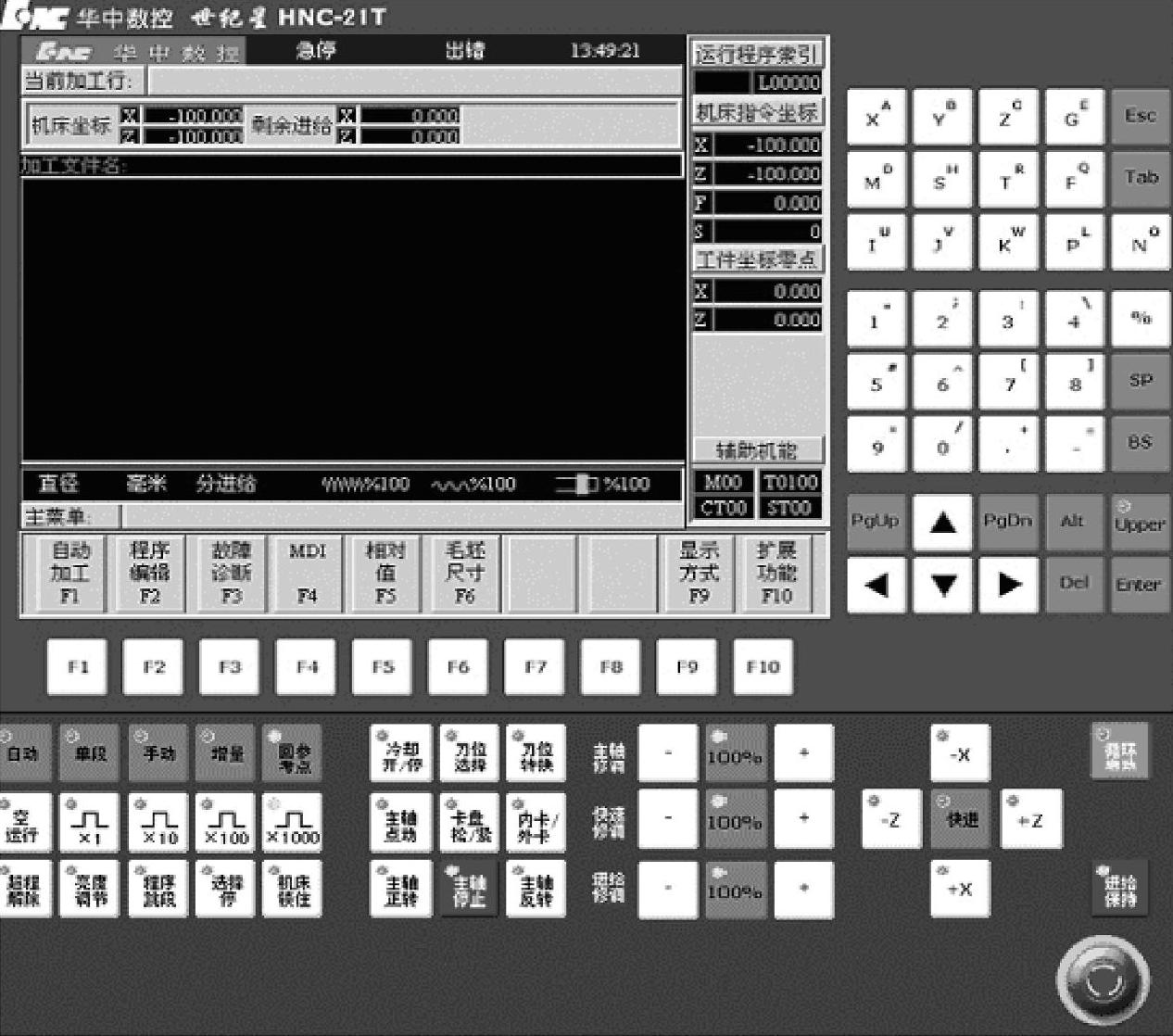Click 刀位选择 tool position select key
Viewport: 1173px width, 1036px height.
tap(469, 753)
